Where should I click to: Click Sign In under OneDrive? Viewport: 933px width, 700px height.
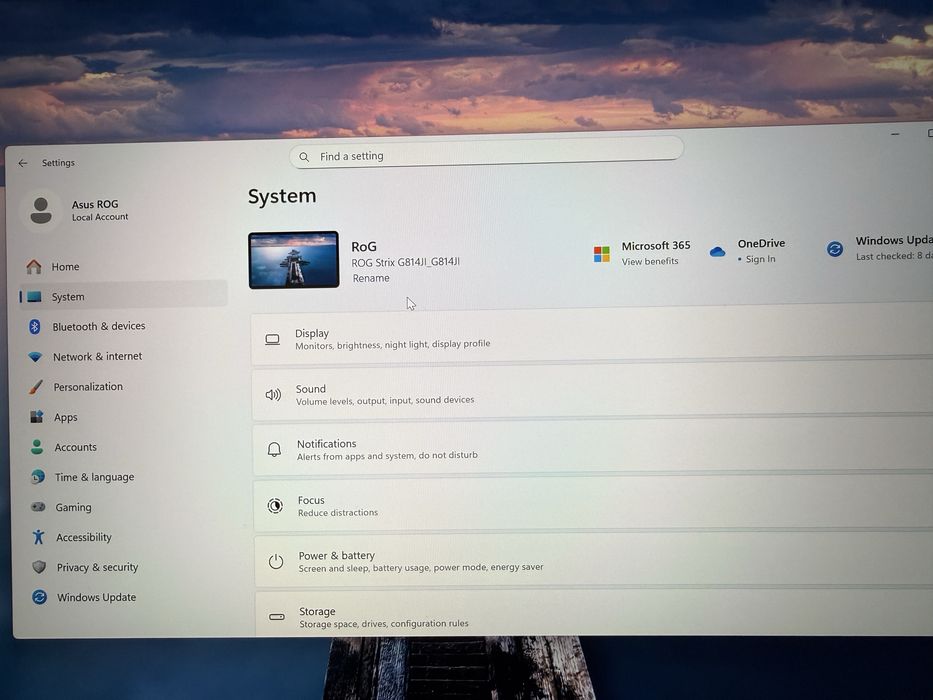[760, 259]
